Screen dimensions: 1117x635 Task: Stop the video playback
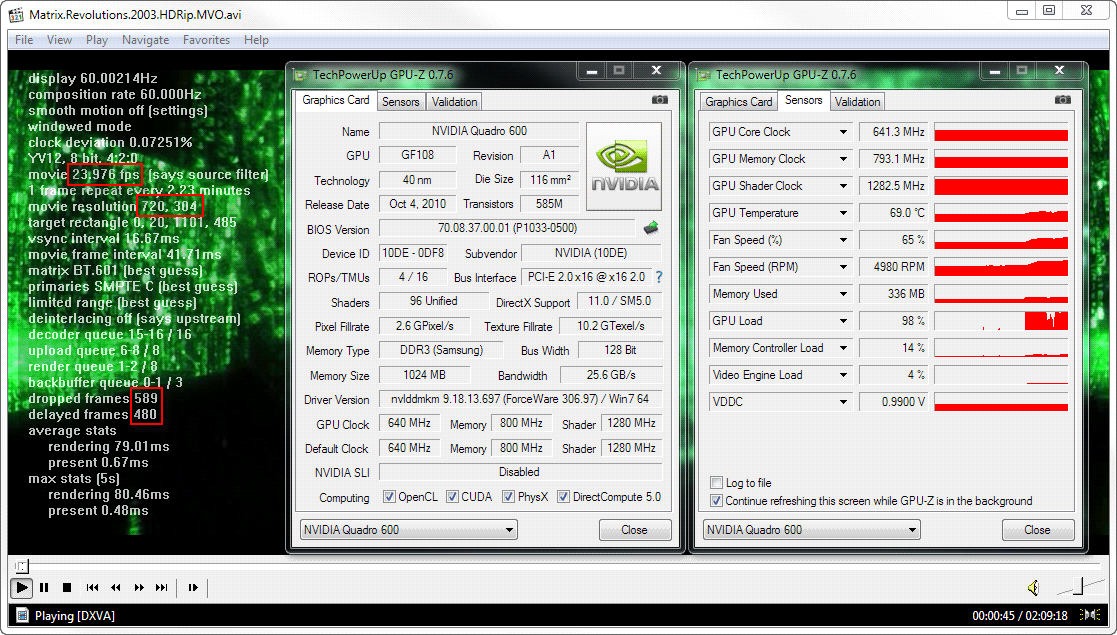click(x=67, y=588)
